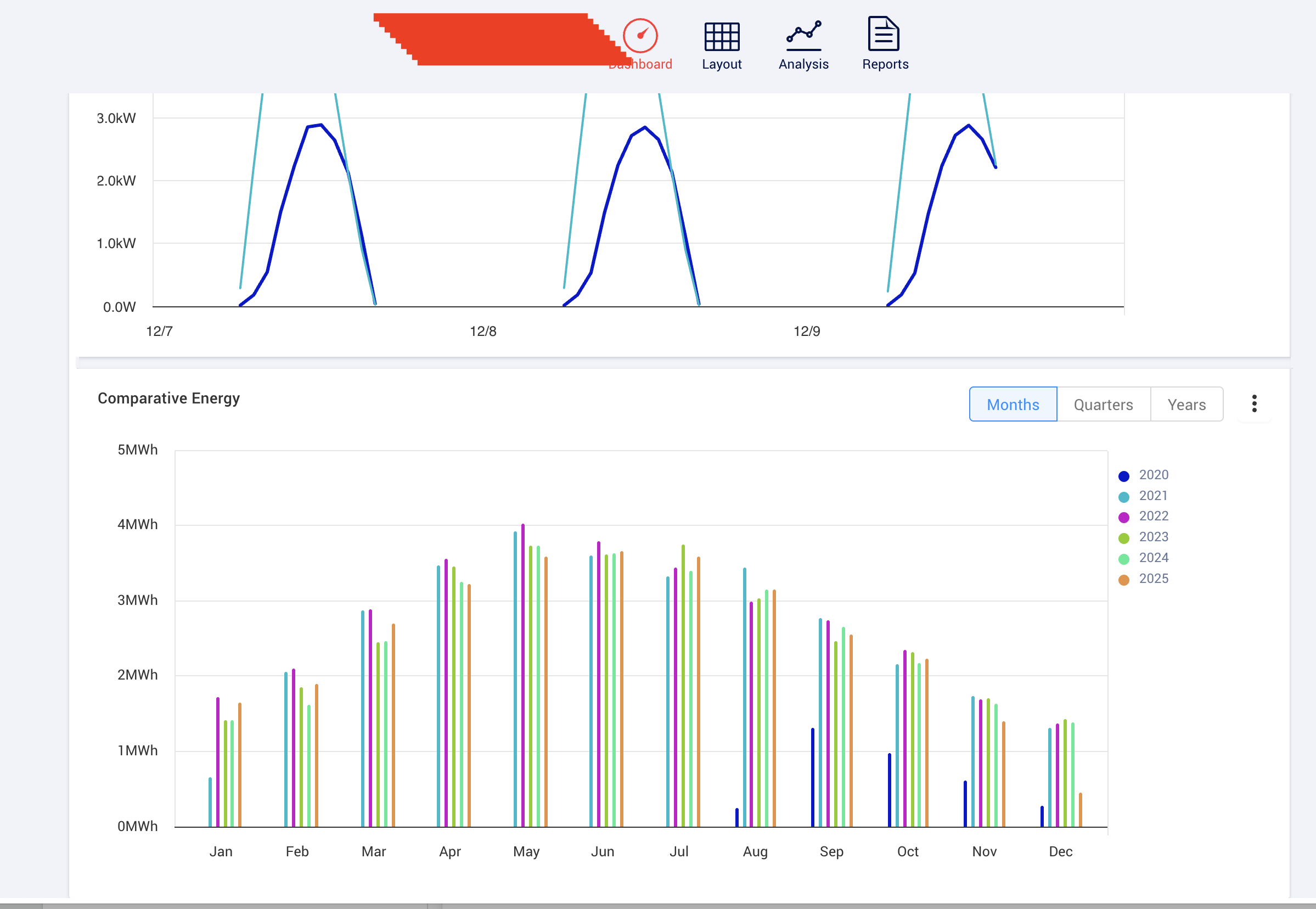The height and width of the screenshot is (909, 1316).
Task: Open the Layout grid icon
Action: pos(722,37)
